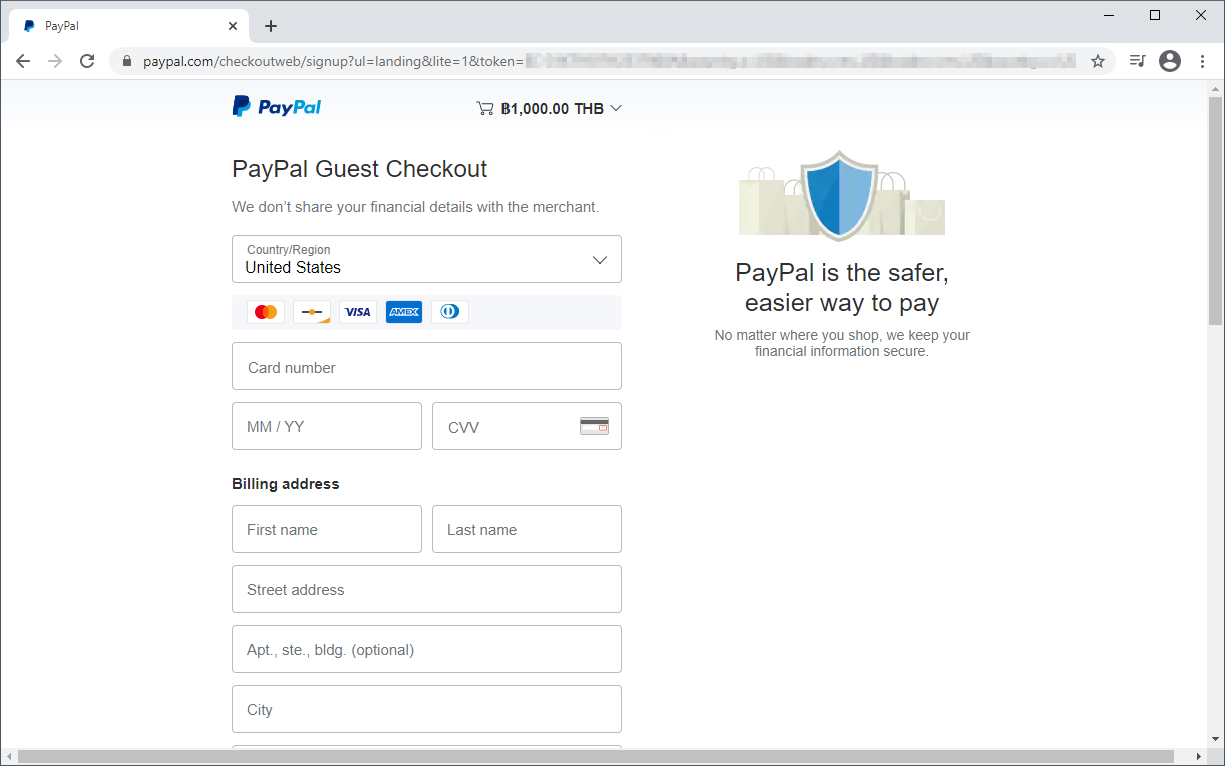This screenshot has height=766, width=1225.
Task: Open the Chrome profile avatar icon
Action: click(1170, 61)
